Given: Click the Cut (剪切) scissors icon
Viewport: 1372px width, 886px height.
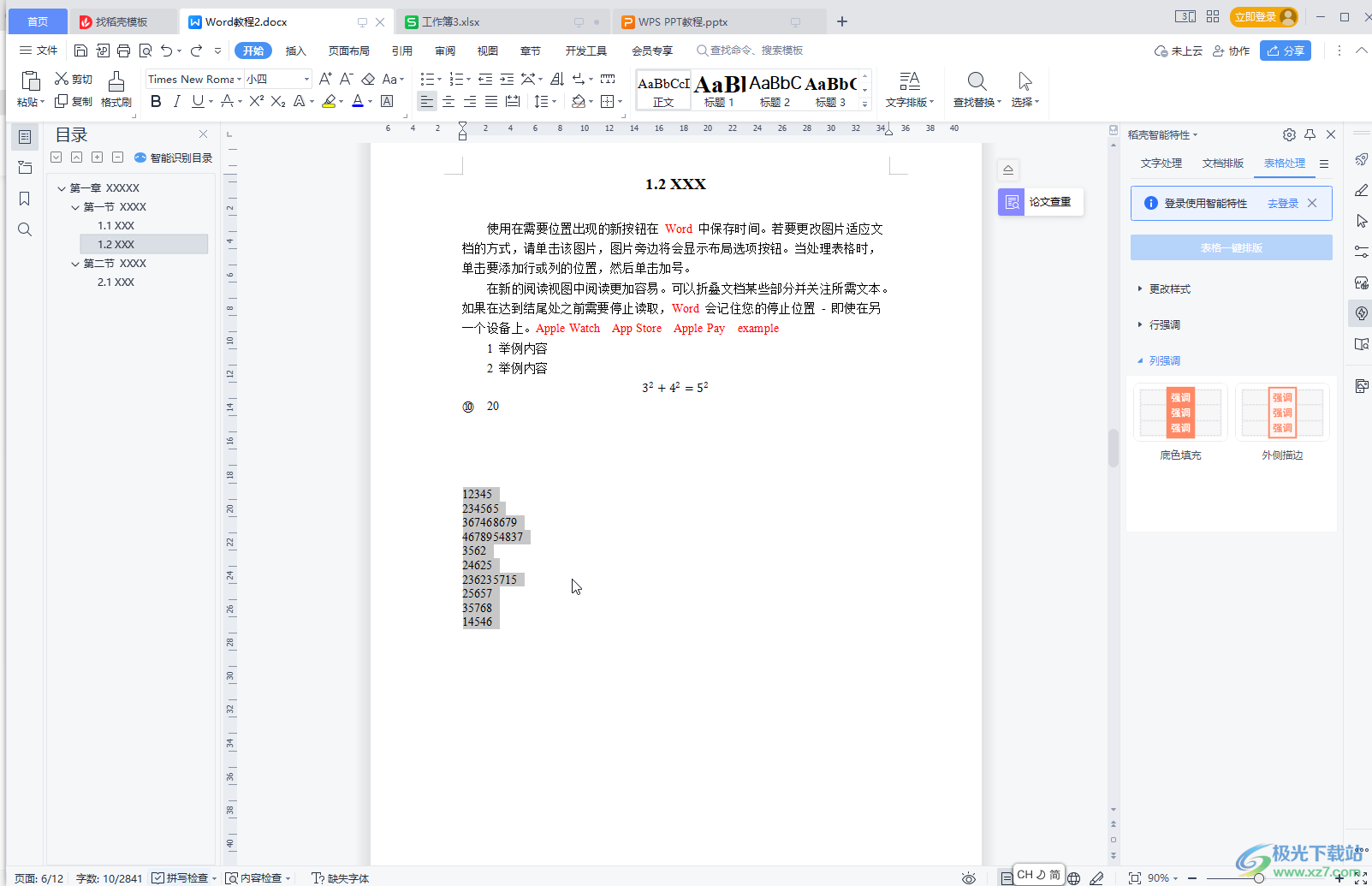Looking at the screenshot, I should [x=62, y=79].
